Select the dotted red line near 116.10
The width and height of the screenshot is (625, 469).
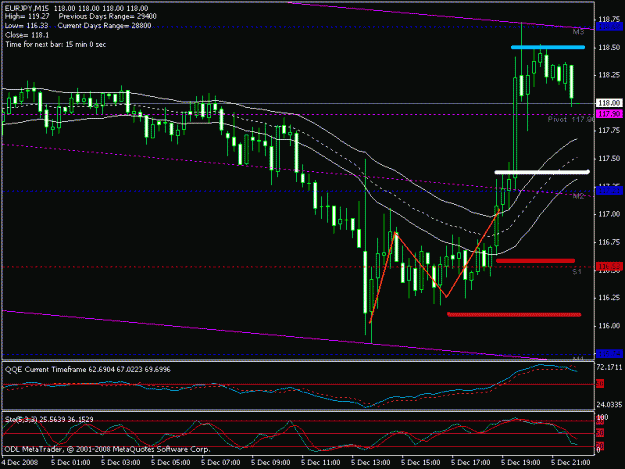coord(514,315)
